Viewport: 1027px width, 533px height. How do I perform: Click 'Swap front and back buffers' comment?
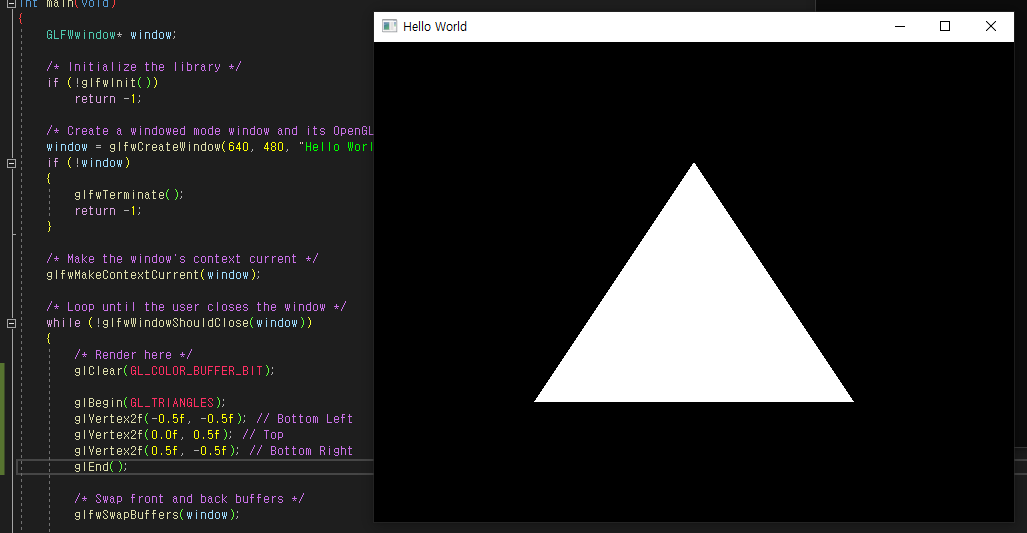(x=189, y=499)
